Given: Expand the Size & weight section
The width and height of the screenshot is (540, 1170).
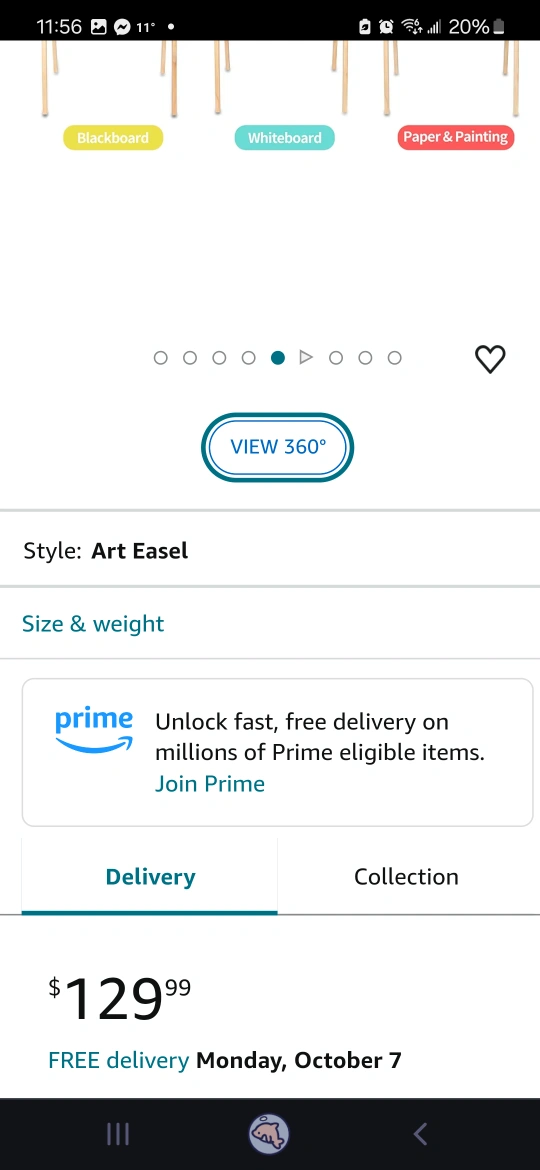Looking at the screenshot, I should (x=270, y=623).
